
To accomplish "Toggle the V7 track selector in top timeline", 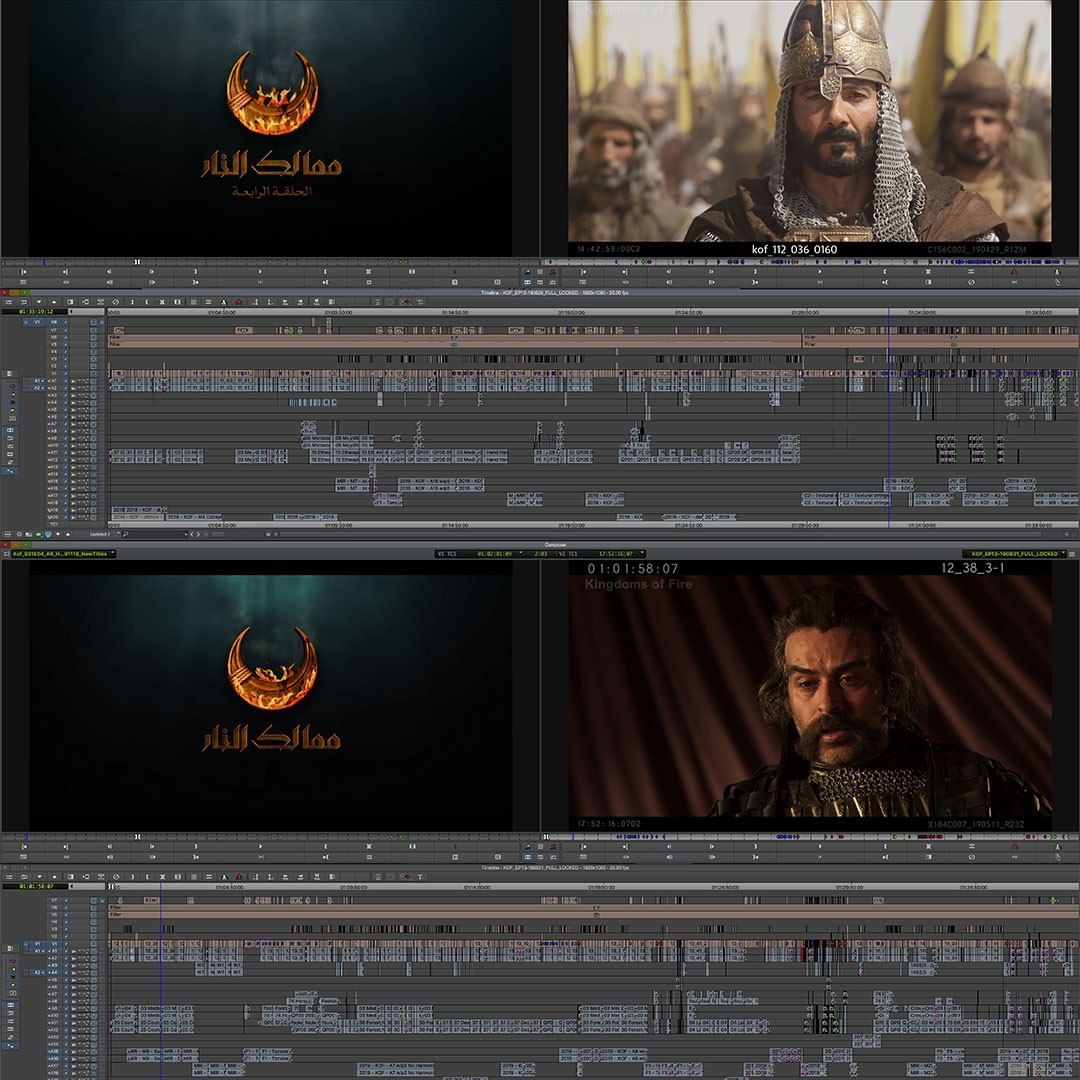I will tap(54, 330).
